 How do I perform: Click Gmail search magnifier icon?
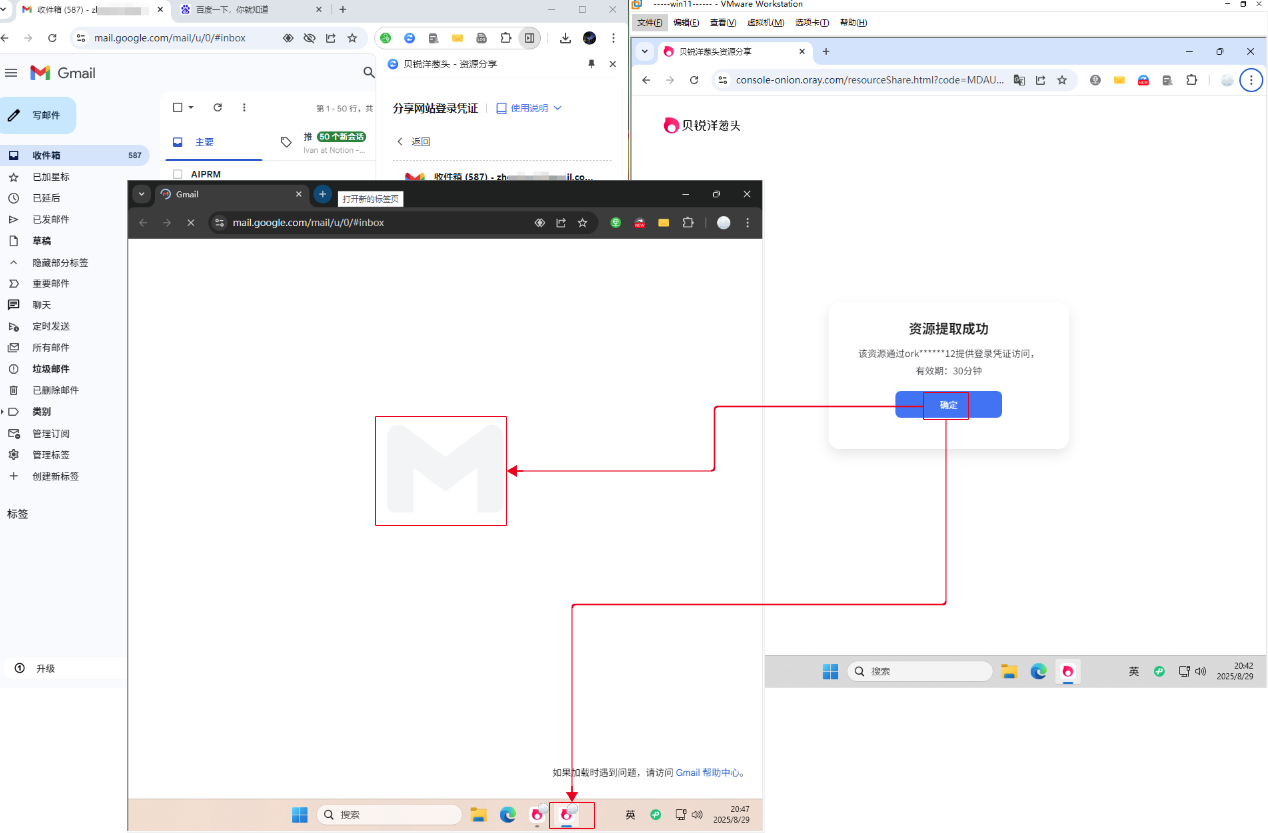[368, 72]
